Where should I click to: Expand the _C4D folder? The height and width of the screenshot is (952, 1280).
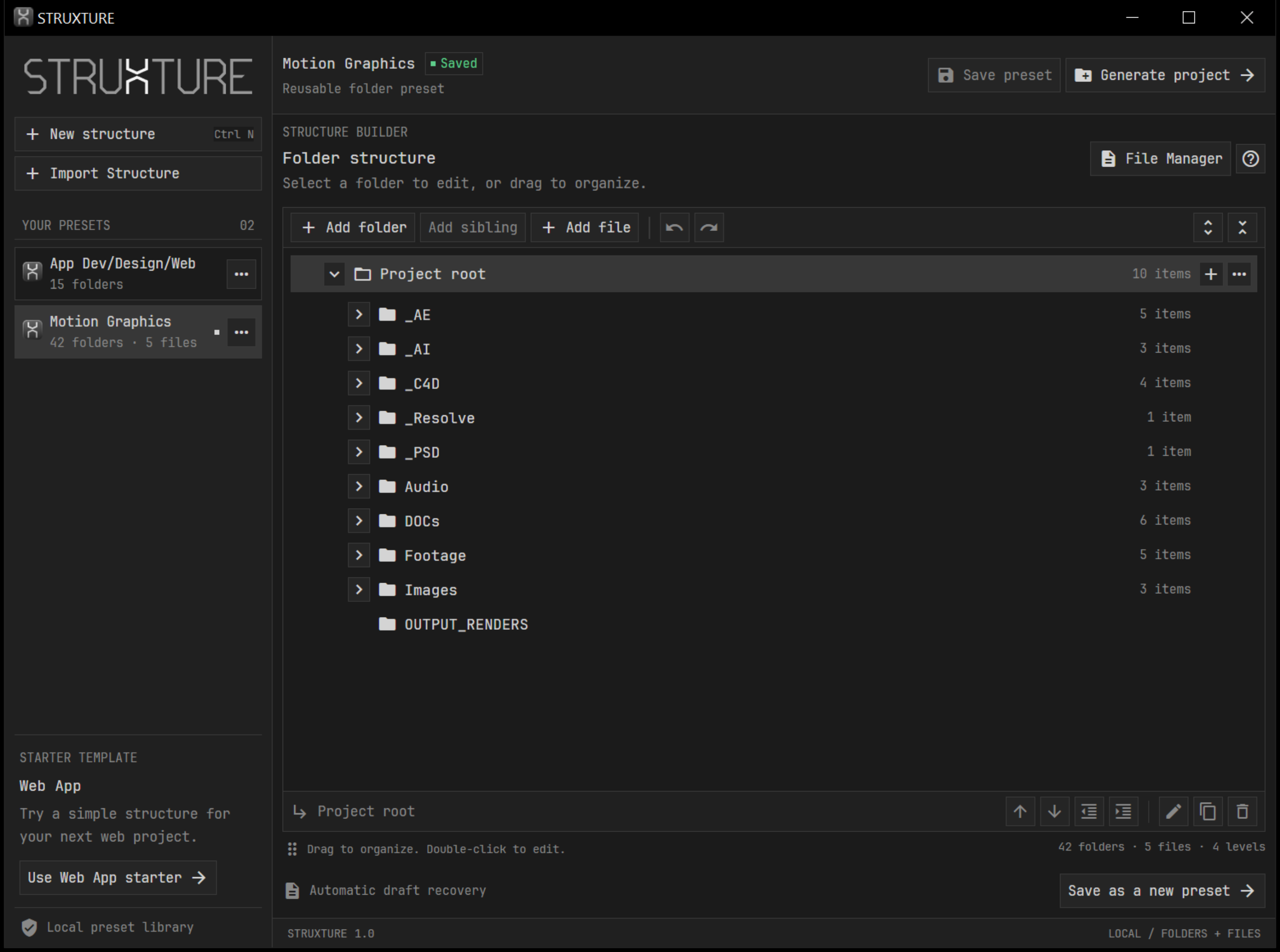tap(358, 384)
